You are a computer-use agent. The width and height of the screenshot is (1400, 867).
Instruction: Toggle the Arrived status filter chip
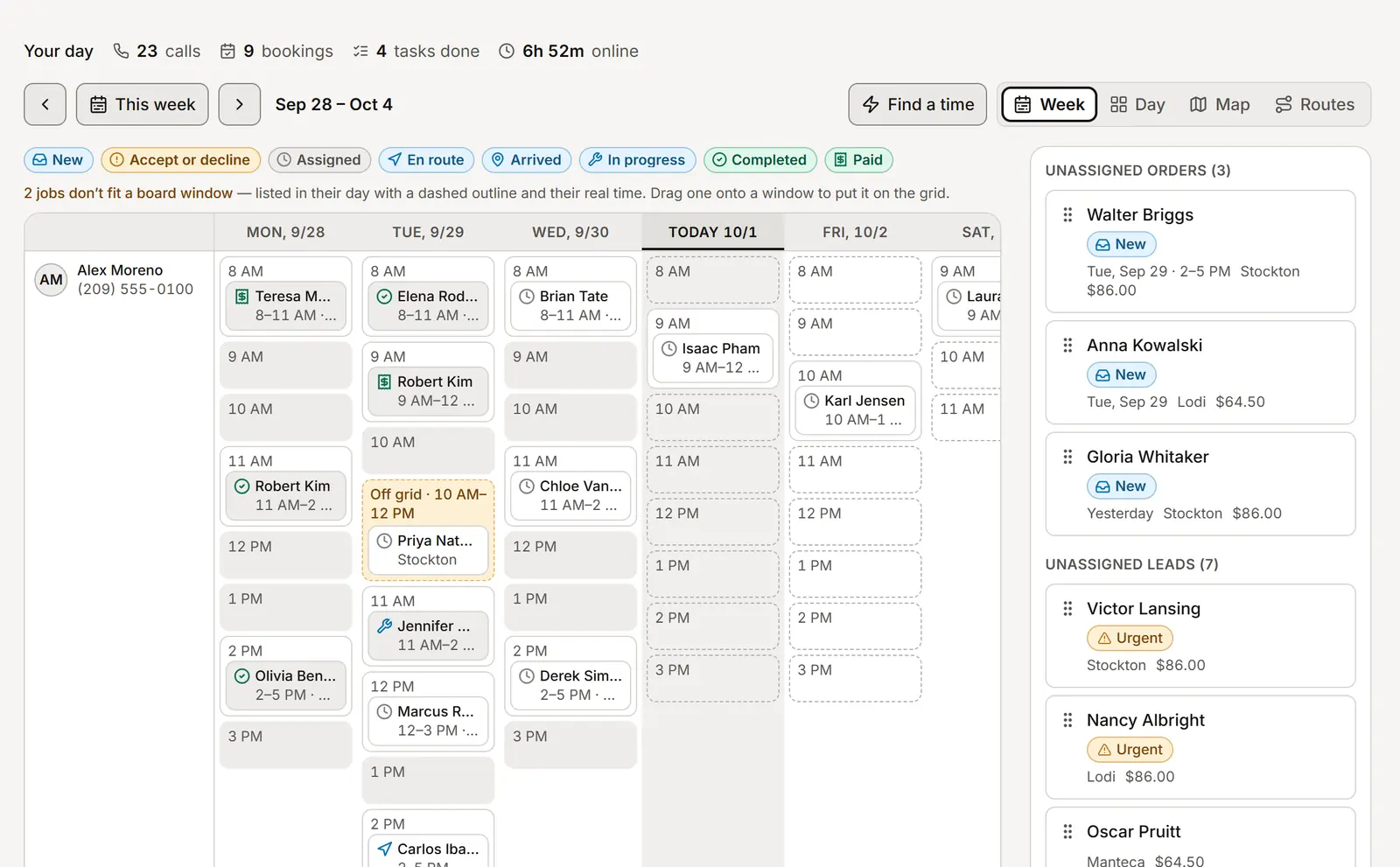click(527, 160)
